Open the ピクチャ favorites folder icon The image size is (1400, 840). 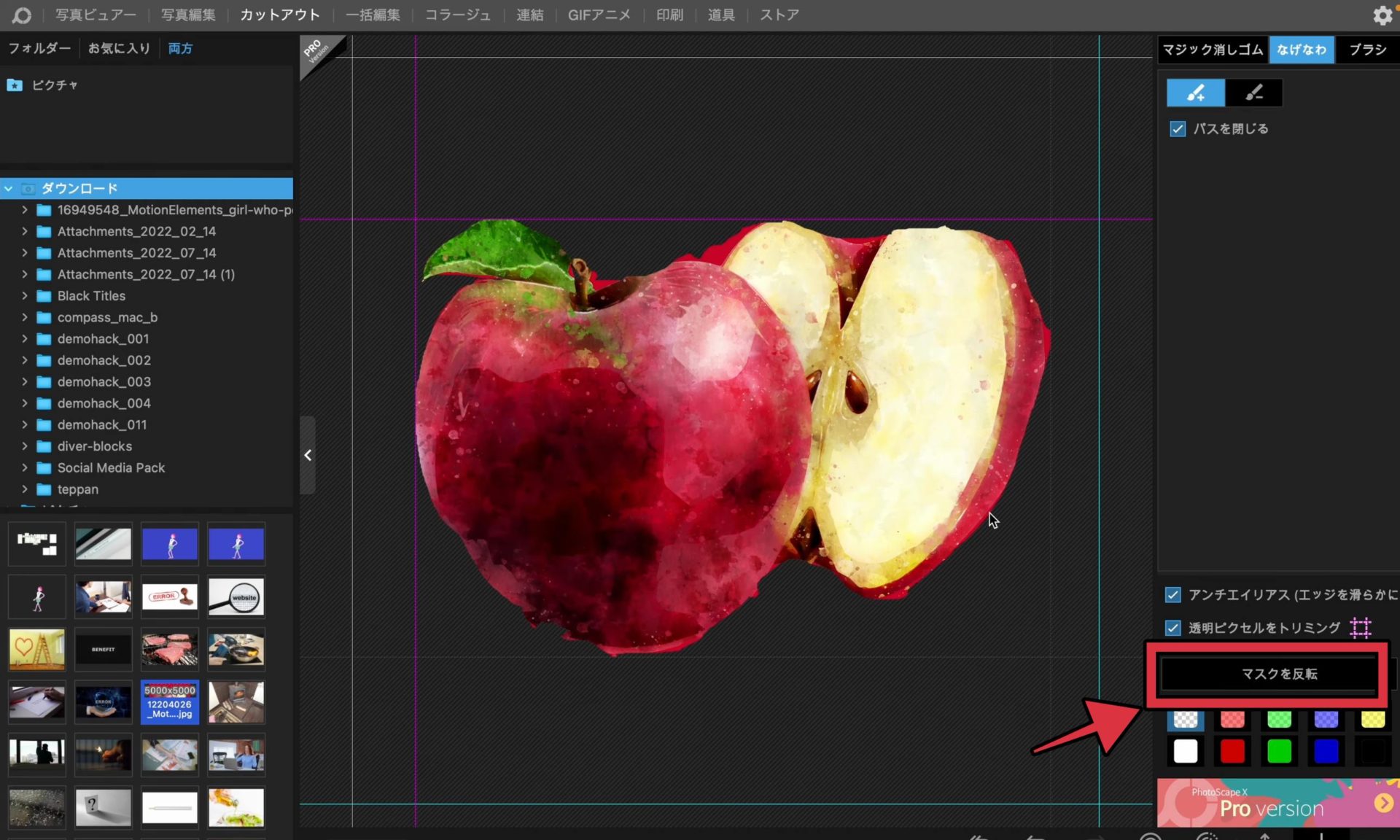tap(15, 85)
